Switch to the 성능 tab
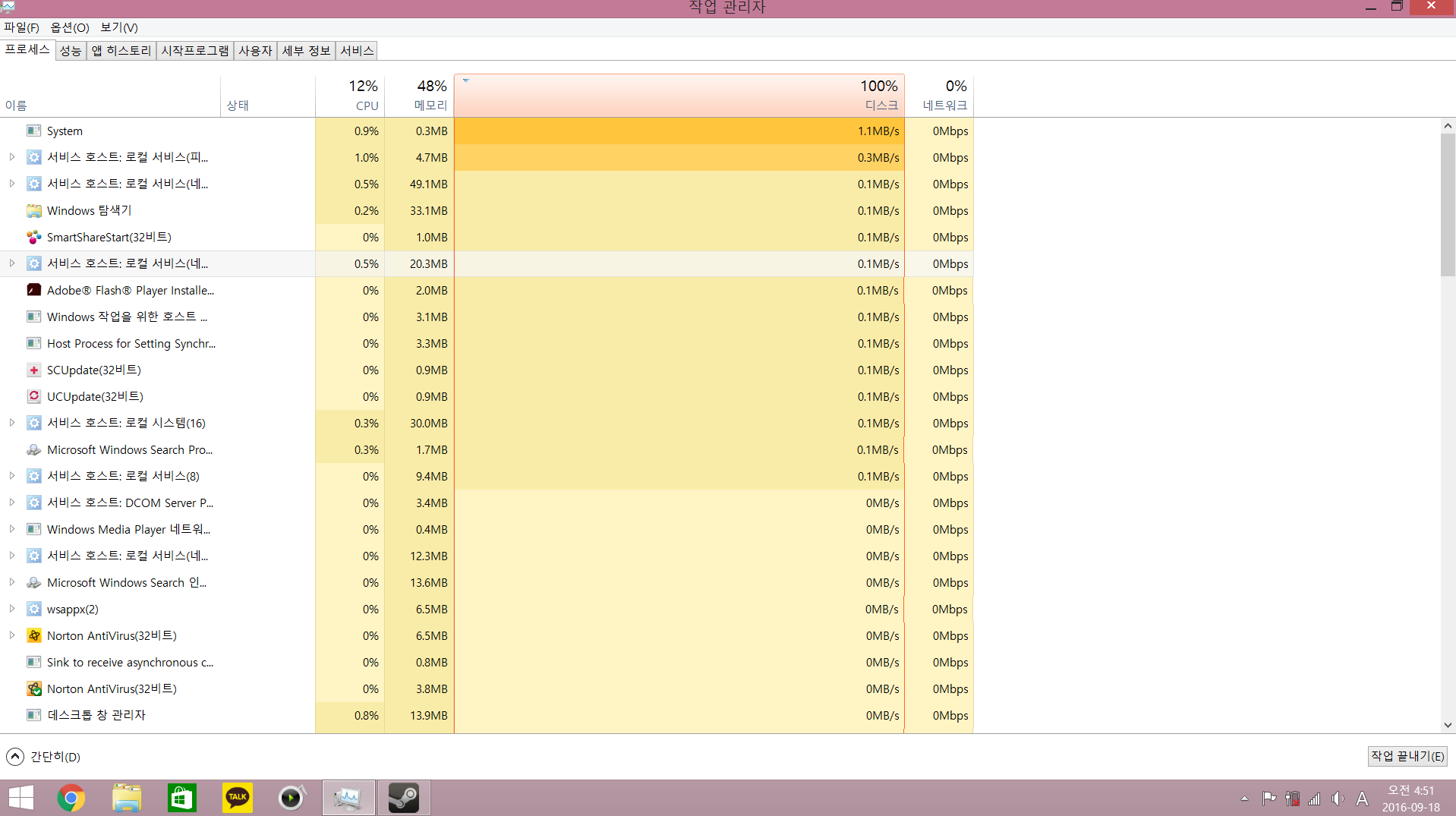The height and width of the screenshot is (816, 1456). [71, 51]
